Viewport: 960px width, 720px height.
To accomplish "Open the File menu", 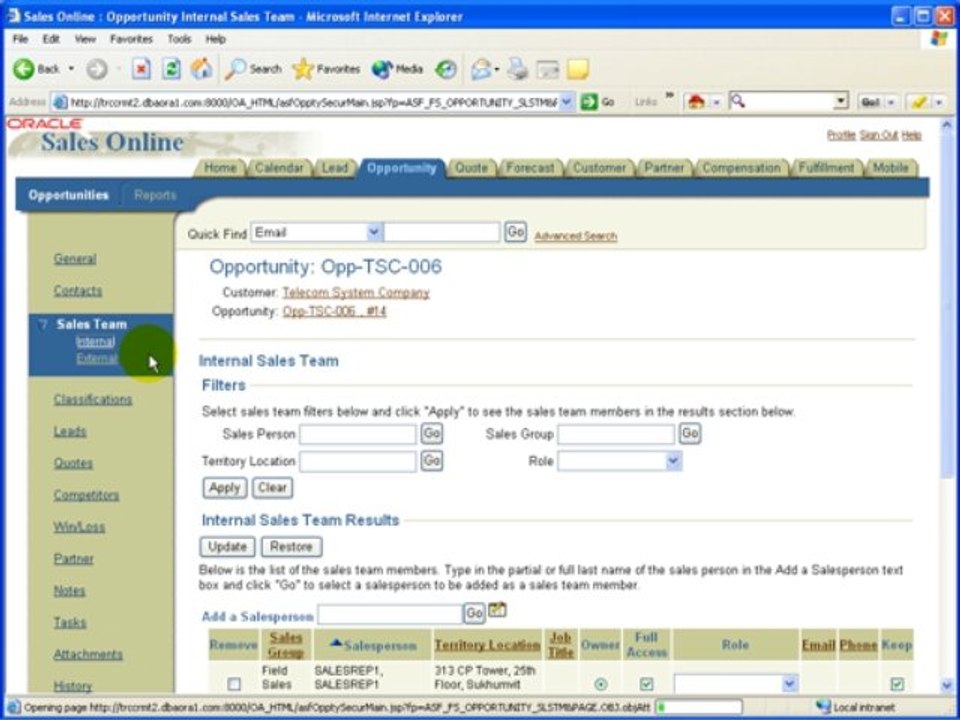I will 20,39.
